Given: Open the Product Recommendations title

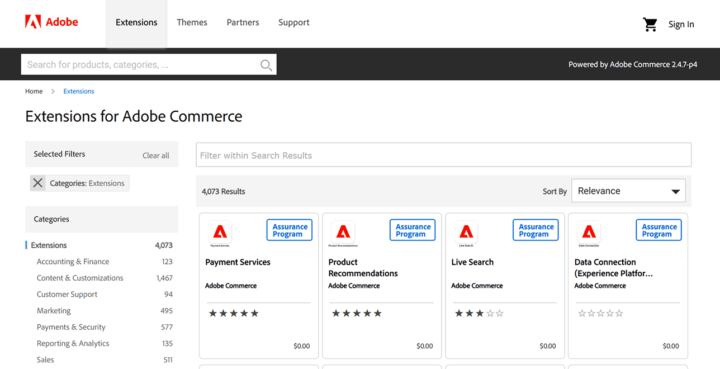Looking at the screenshot, I should [363, 268].
